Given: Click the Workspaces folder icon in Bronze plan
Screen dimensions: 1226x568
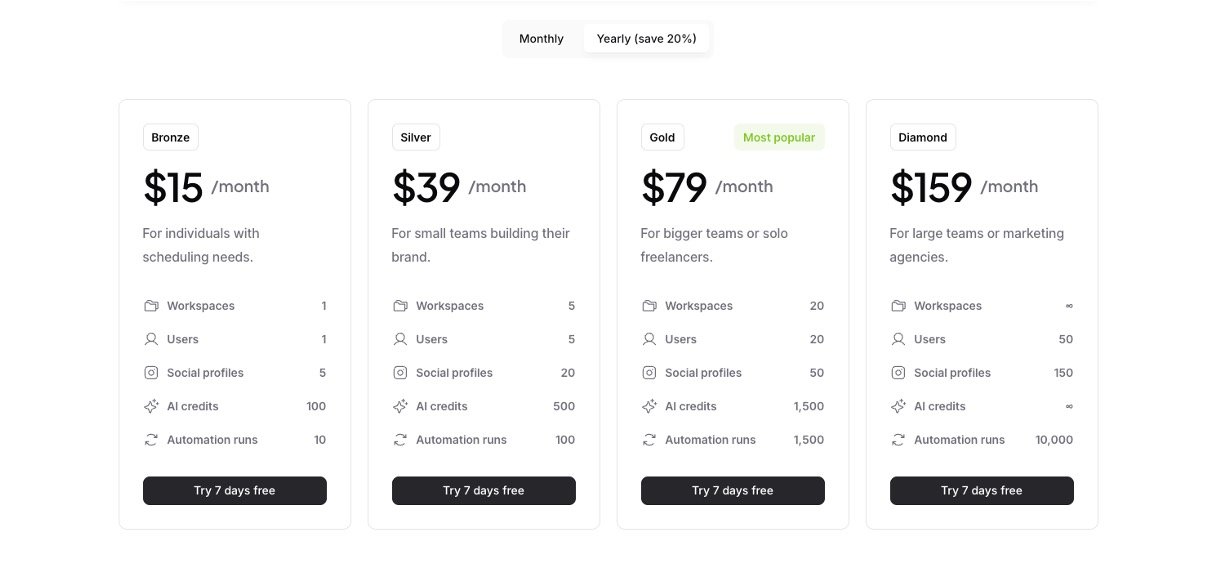Looking at the screenshot, I should (x=151, y=306).
